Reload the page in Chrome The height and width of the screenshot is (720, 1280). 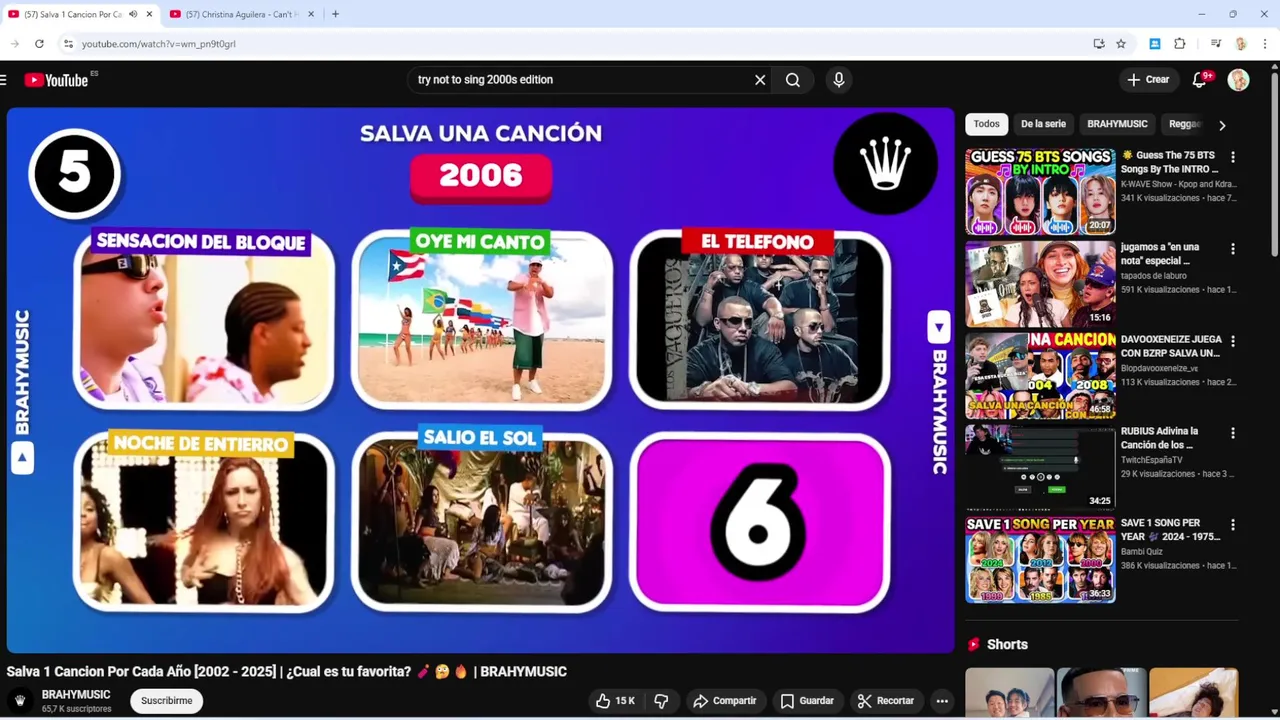tap(39, 44)
